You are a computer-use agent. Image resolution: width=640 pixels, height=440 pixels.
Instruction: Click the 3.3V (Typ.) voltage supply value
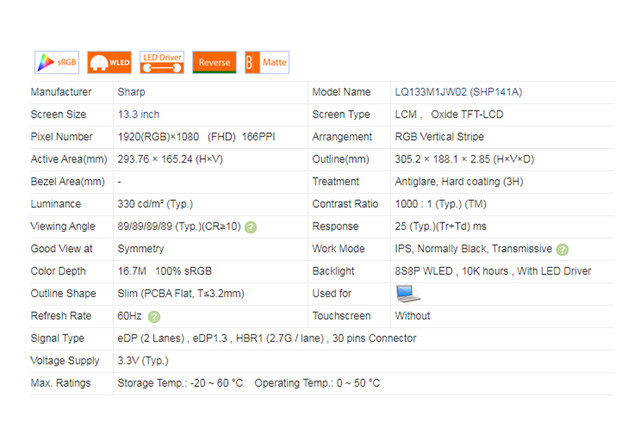(143, 361)
